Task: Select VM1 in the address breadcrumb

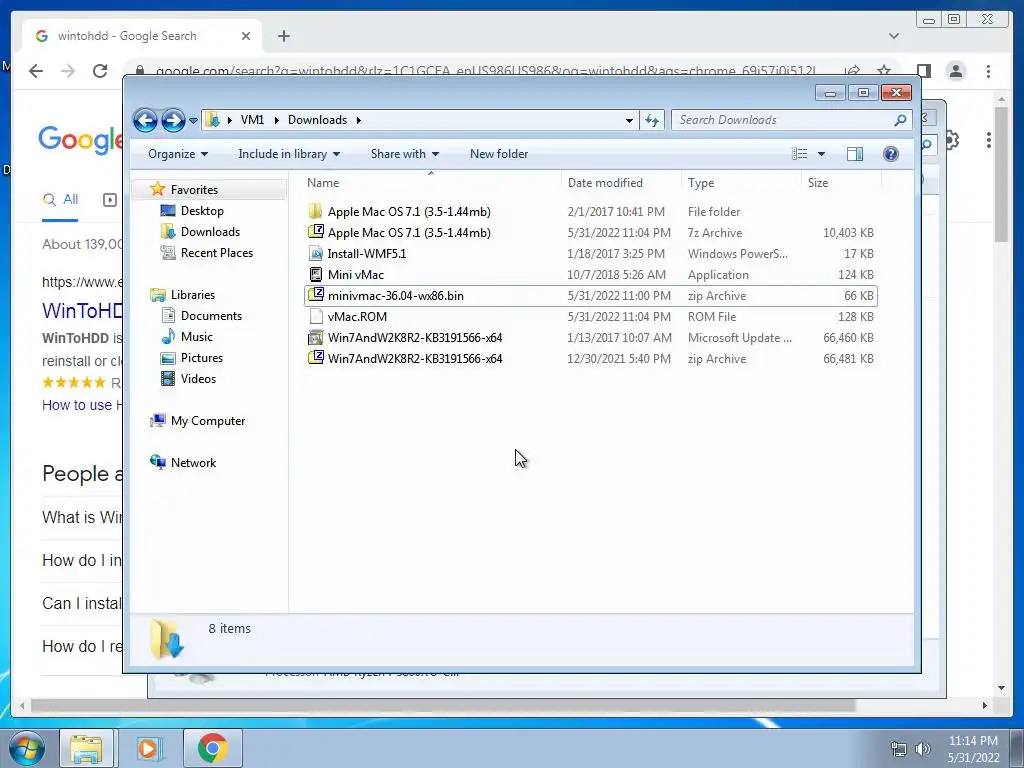Action: (252, 120)
